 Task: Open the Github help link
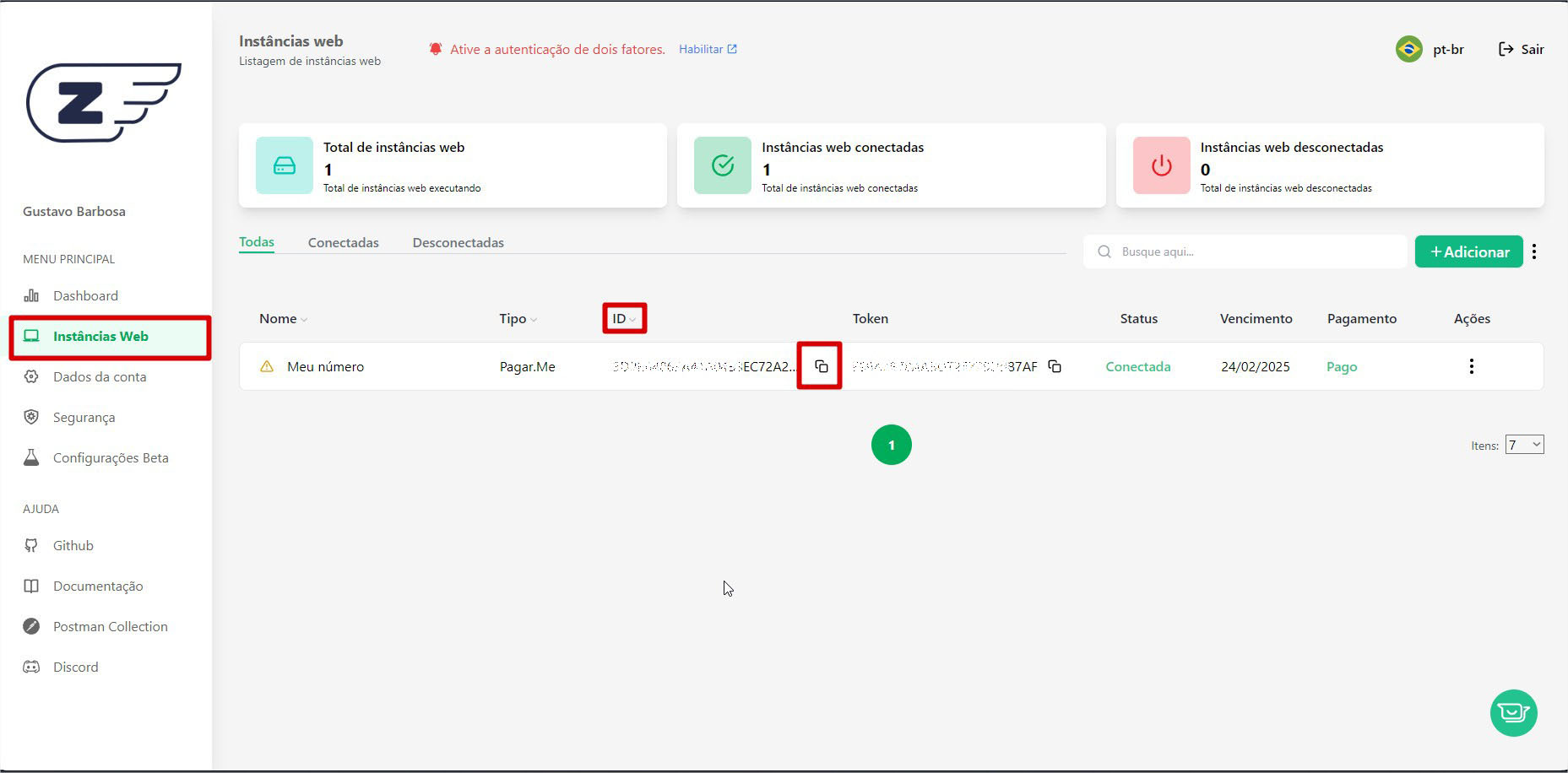coord(73,545)
